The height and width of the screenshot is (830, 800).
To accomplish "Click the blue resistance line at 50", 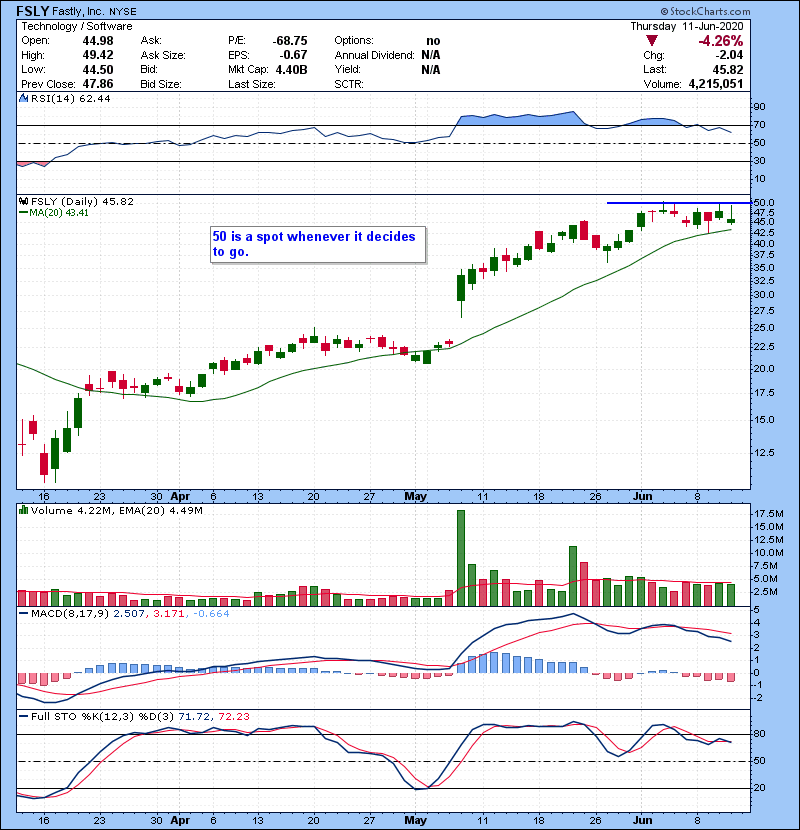I will coord(679,203).
